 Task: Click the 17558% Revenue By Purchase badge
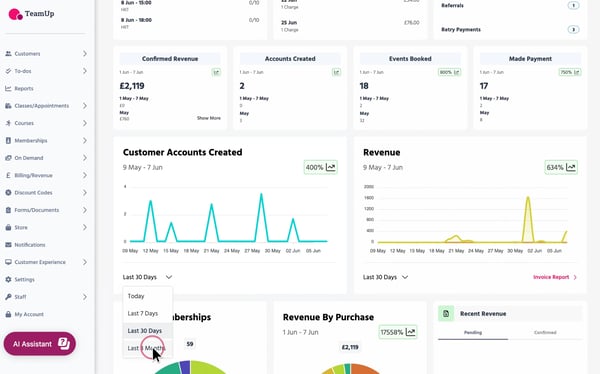click(x=398, y=332)
